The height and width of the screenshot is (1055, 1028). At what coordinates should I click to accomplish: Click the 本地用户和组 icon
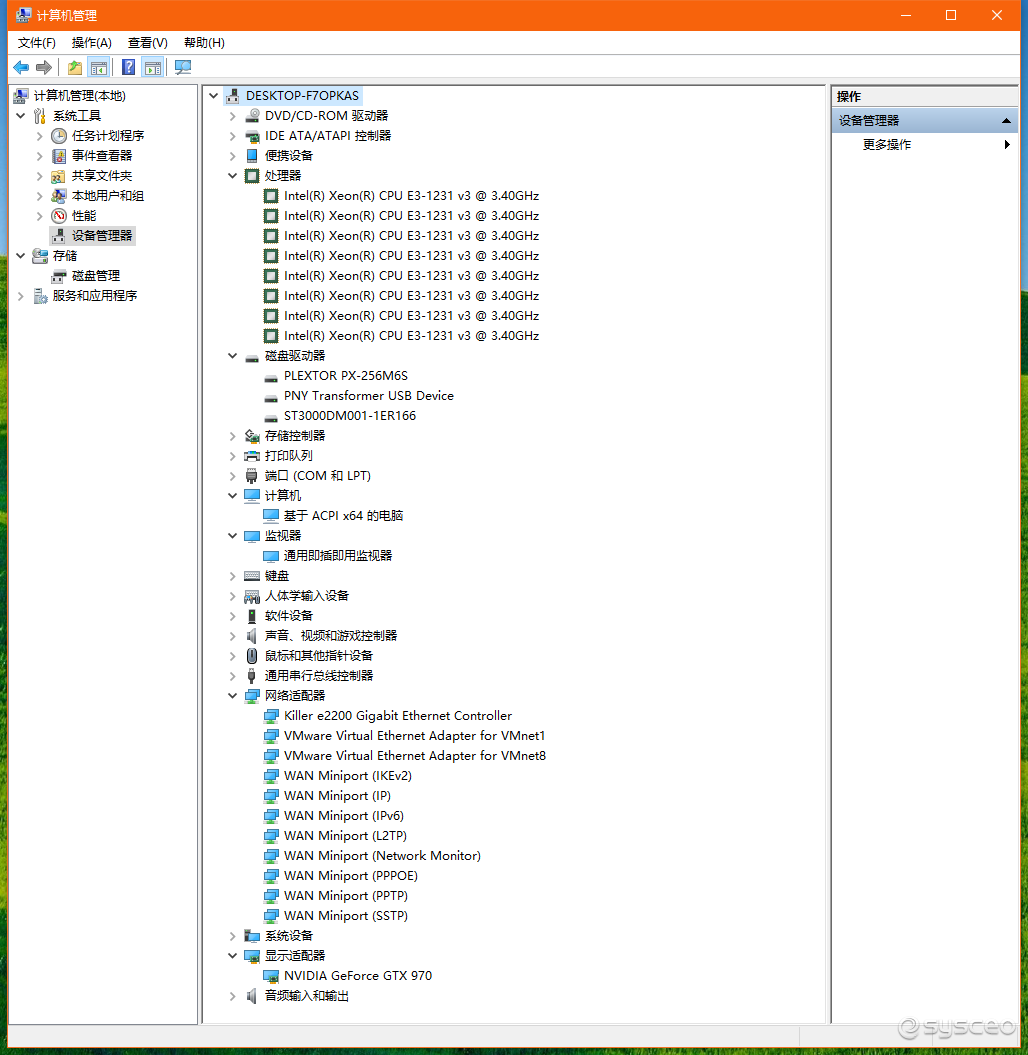pos(59,196)
